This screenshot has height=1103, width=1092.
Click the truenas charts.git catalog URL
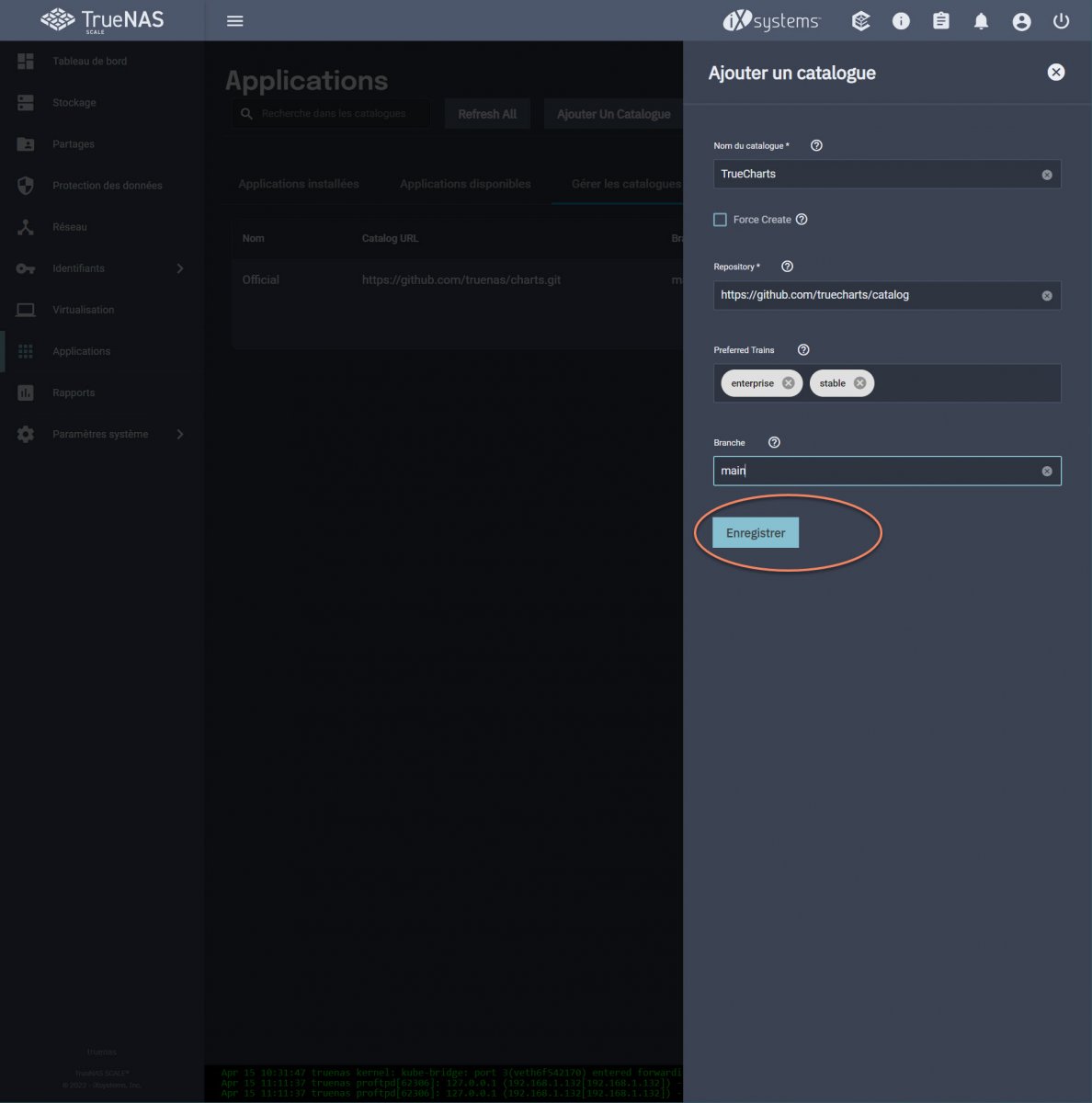tap(461, 279)
